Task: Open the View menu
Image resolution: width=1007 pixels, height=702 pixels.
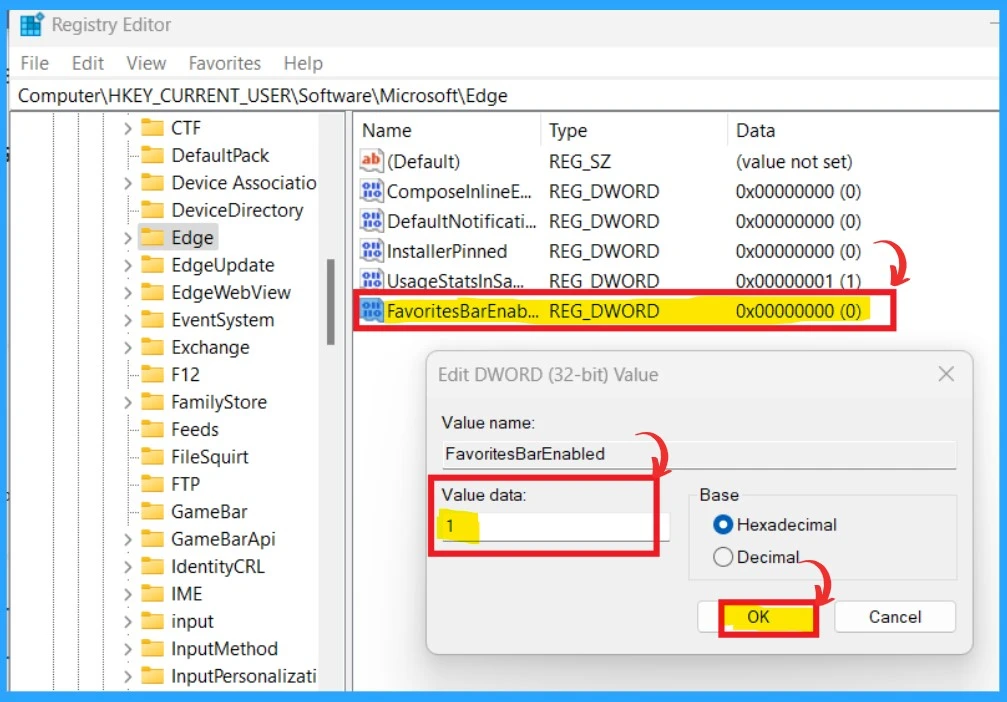Action: (x=146, y=63)
